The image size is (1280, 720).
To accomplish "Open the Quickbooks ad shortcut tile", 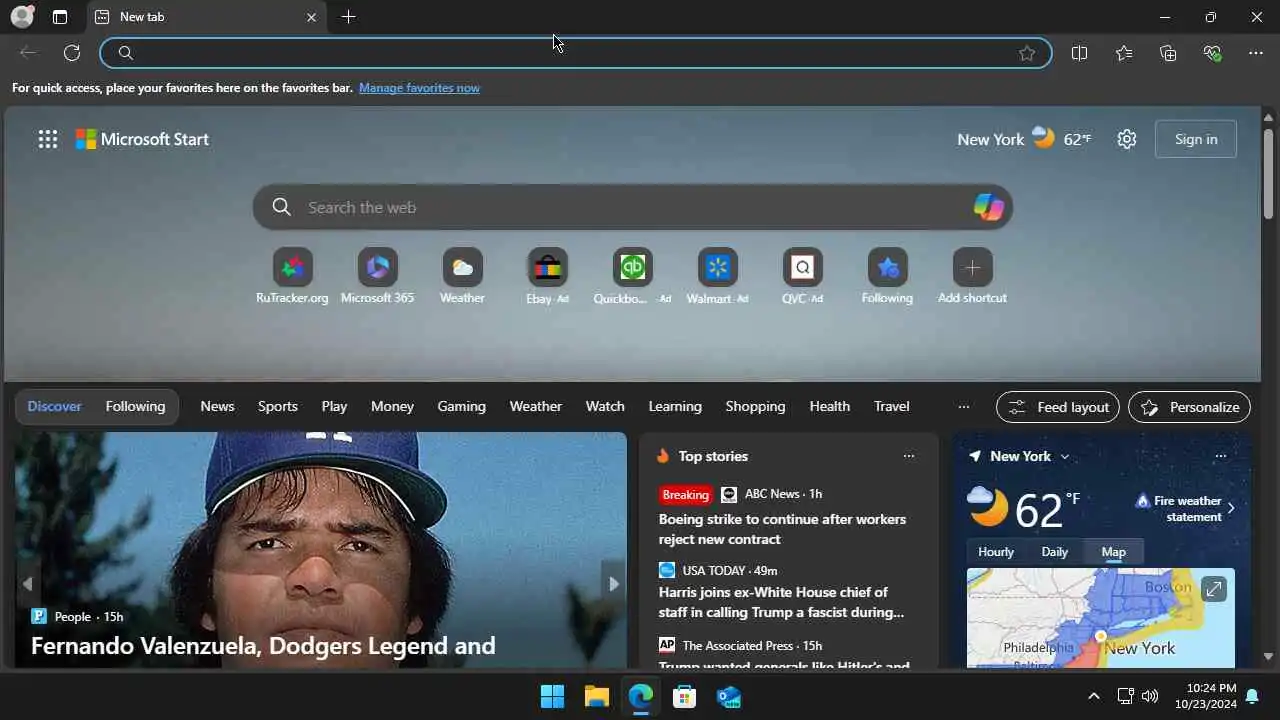I will (x=632, y=277).
